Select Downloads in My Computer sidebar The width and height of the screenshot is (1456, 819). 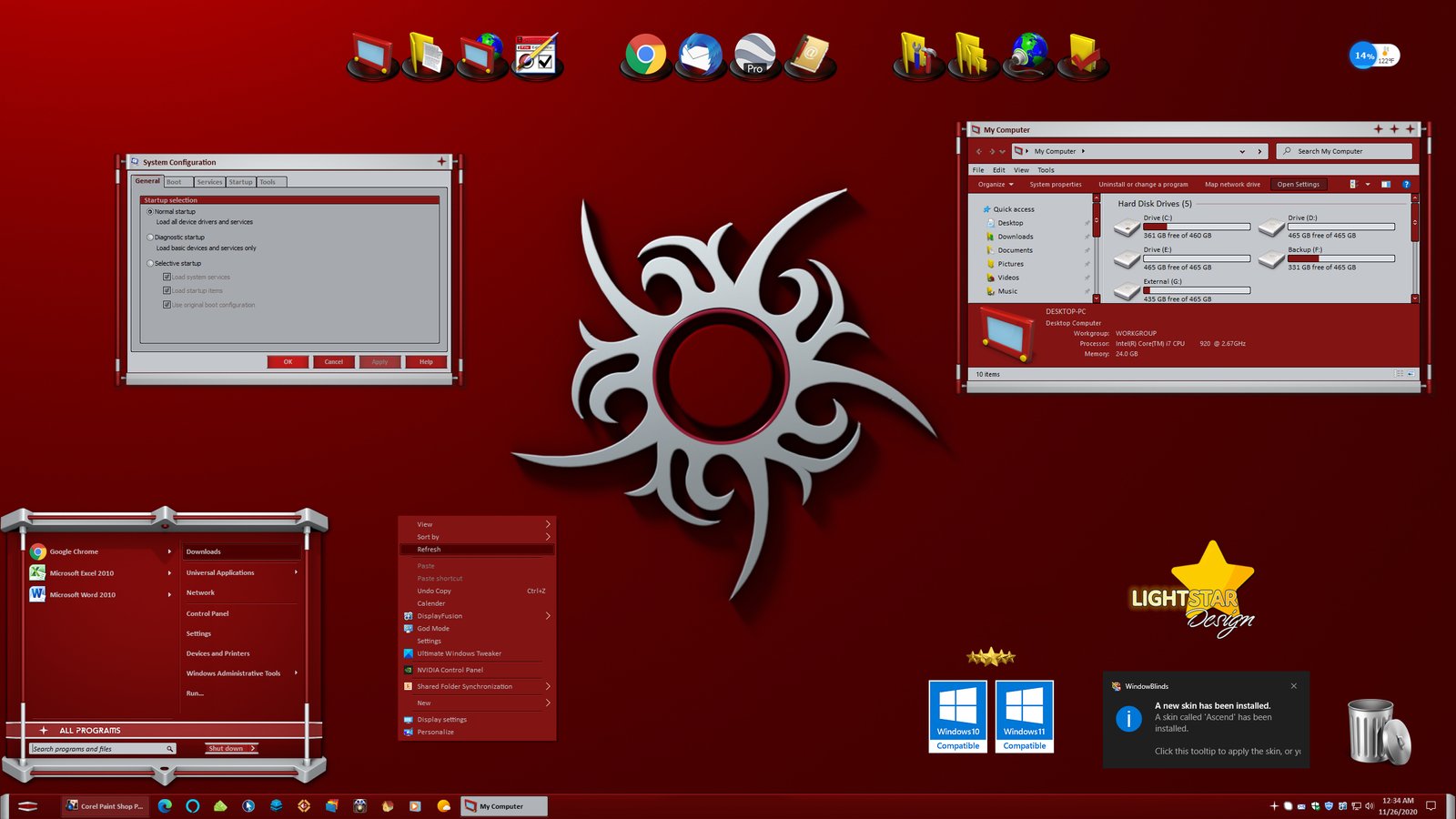pos(1015,237)
